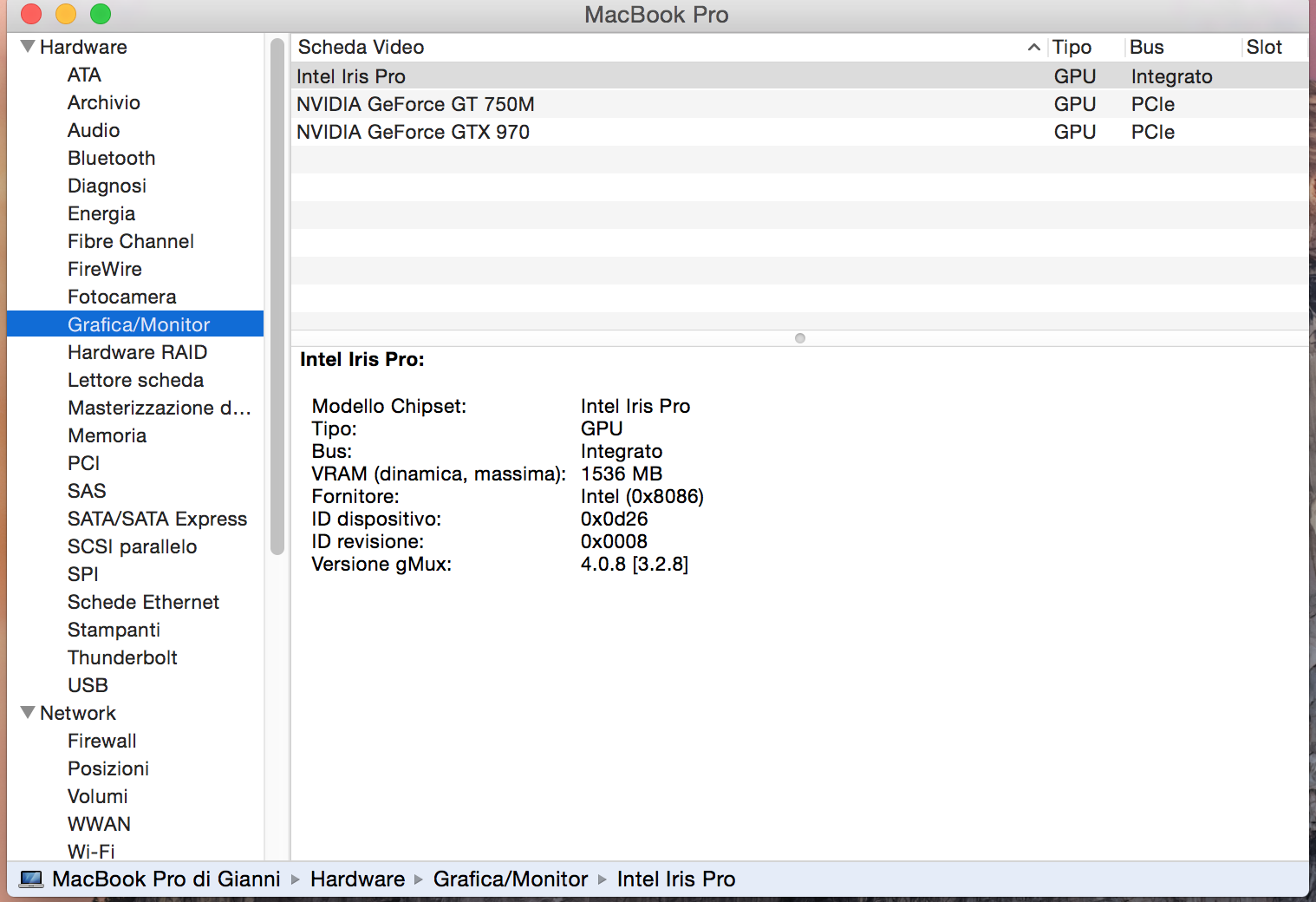Viewport: 1316px width, 902px height.
Task: Click the pane split divider handle
Action: pos(800,338)
